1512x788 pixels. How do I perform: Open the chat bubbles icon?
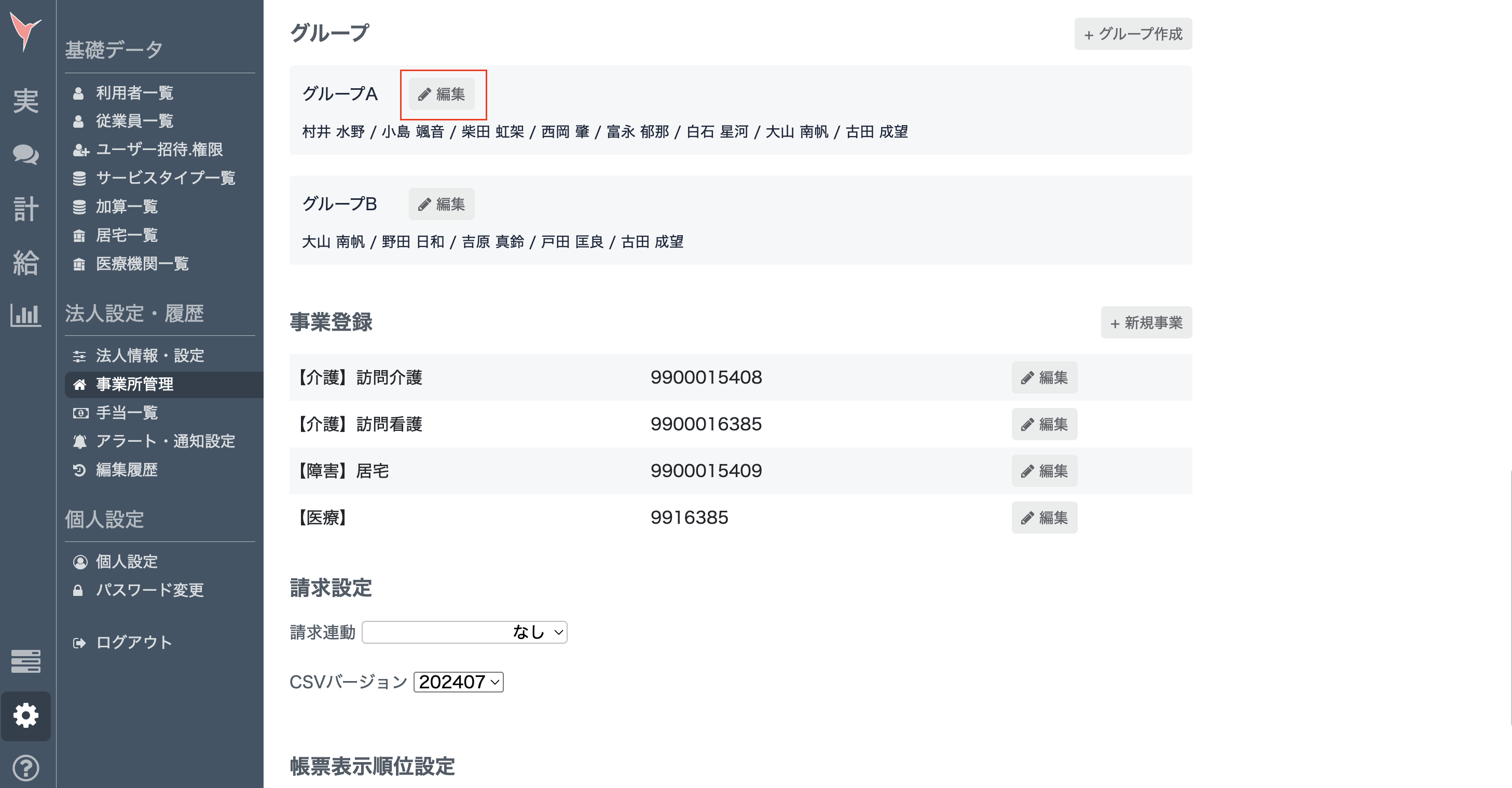click(26, 154)
